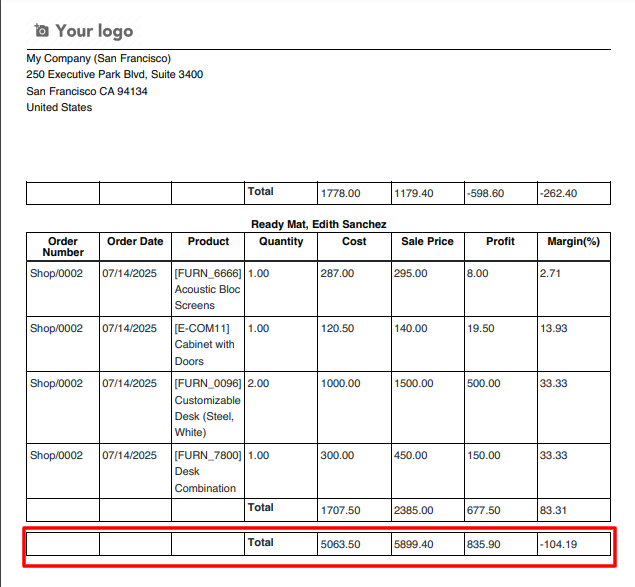Click the grand total profit 835.90
Viewport: 635px width, 587px height.
484,544
